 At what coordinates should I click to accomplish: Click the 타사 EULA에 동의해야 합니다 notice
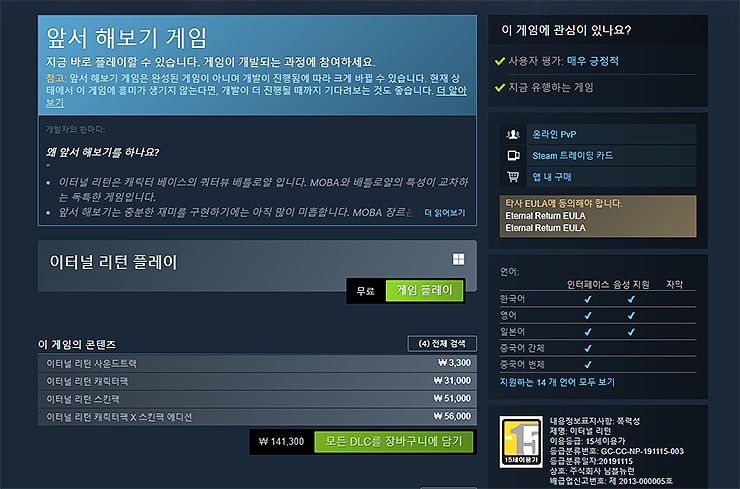[x=564, y=203]
